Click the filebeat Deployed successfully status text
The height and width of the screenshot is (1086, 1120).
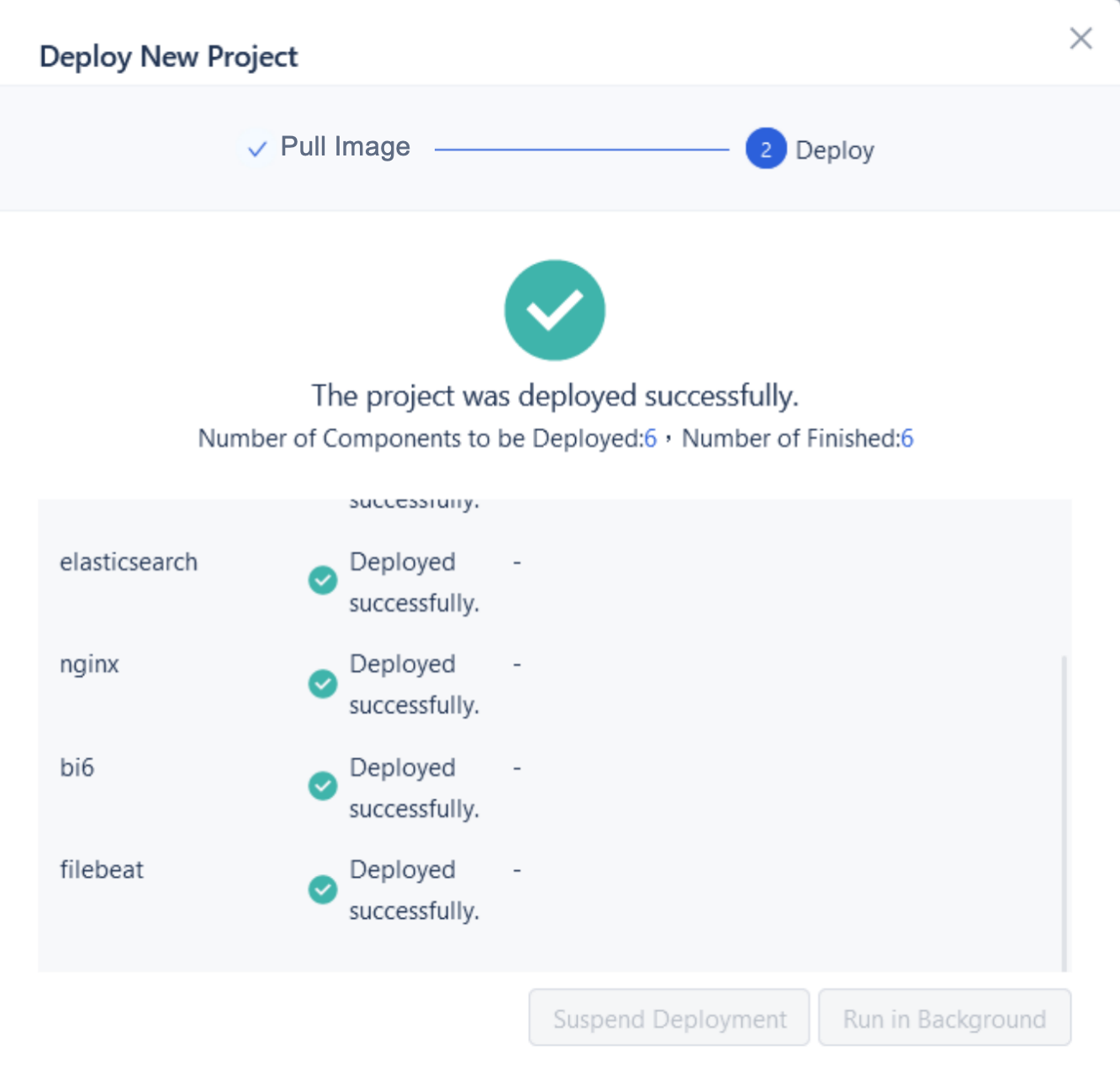pyautogui.click(x=414, y=889)
